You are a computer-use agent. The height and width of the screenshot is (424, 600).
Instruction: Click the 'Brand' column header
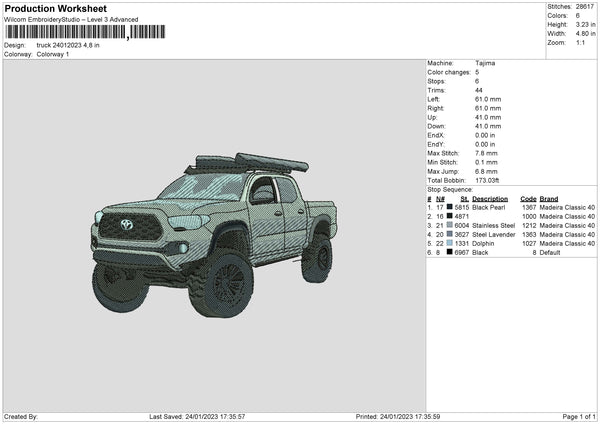coord(549,199)
